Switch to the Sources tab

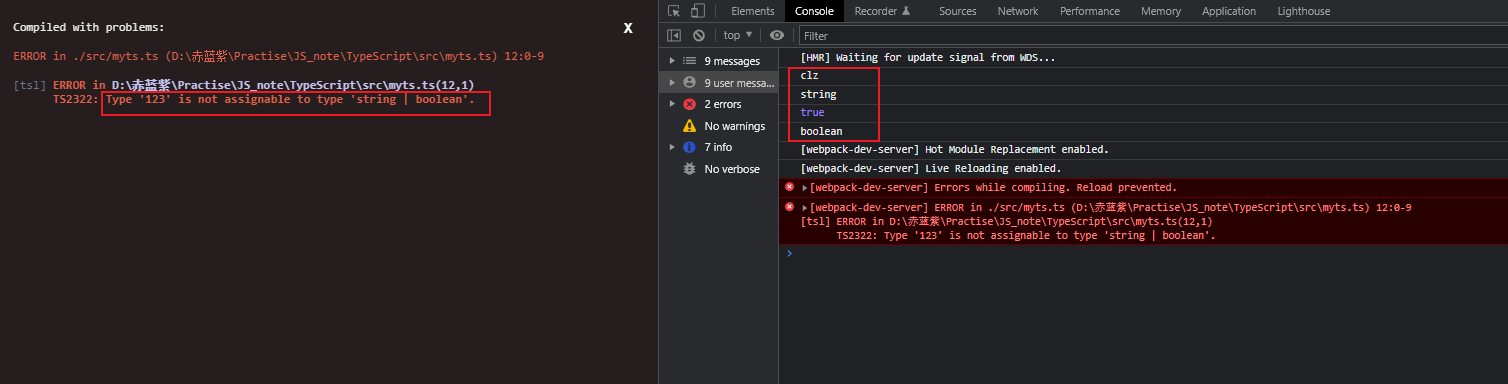[x=957, y=11]
